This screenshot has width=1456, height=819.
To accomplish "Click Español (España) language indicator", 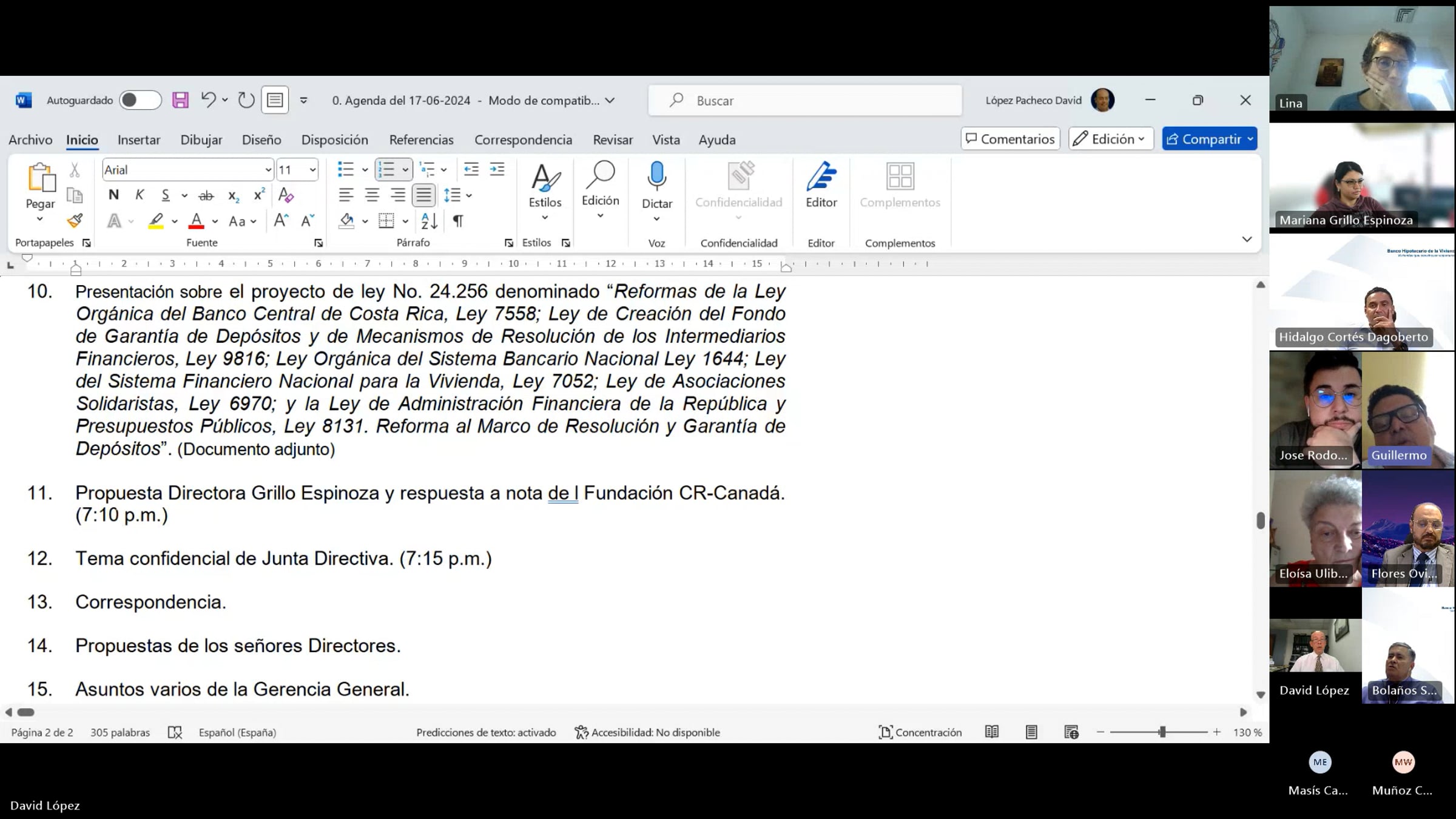I will point(237,732).
